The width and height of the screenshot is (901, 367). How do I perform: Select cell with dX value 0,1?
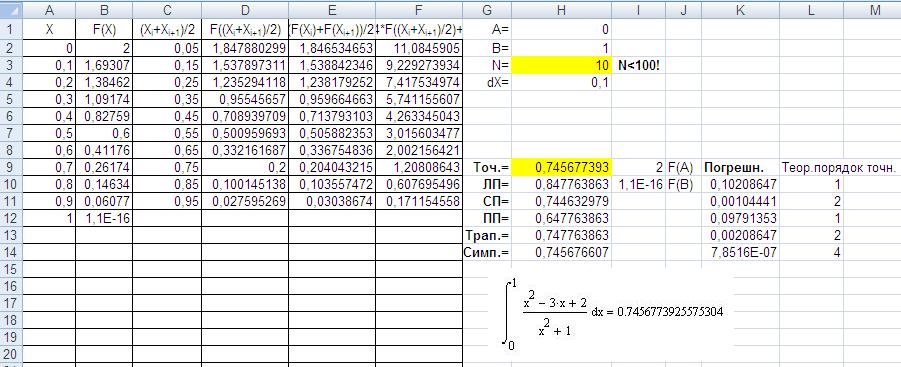(561, 82)
